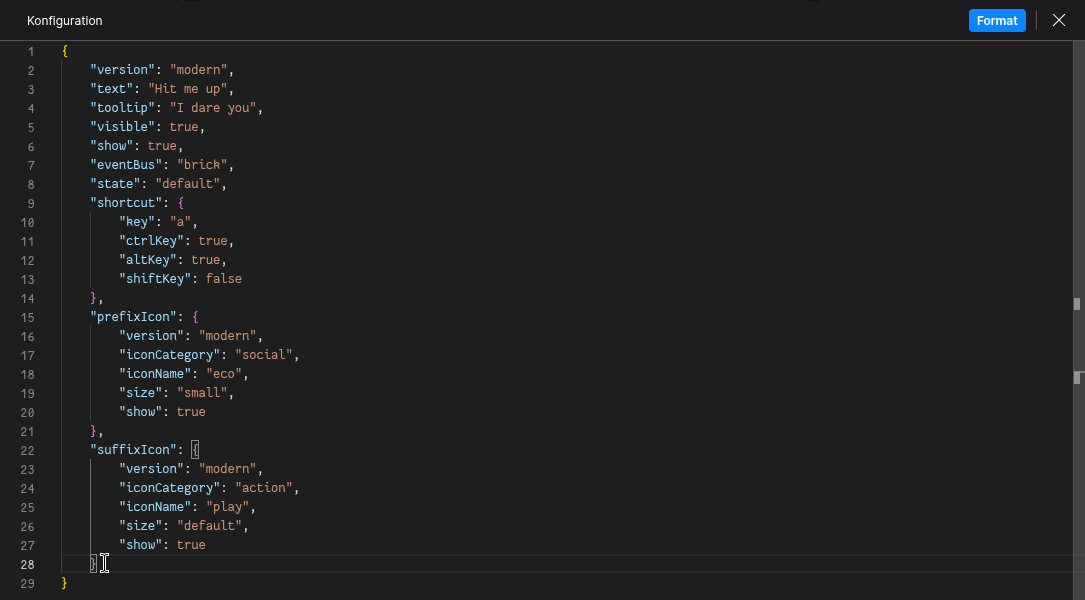Click the "shortcut" property key
This screenshot has width=1085, height=600.
tap(125, 203)
